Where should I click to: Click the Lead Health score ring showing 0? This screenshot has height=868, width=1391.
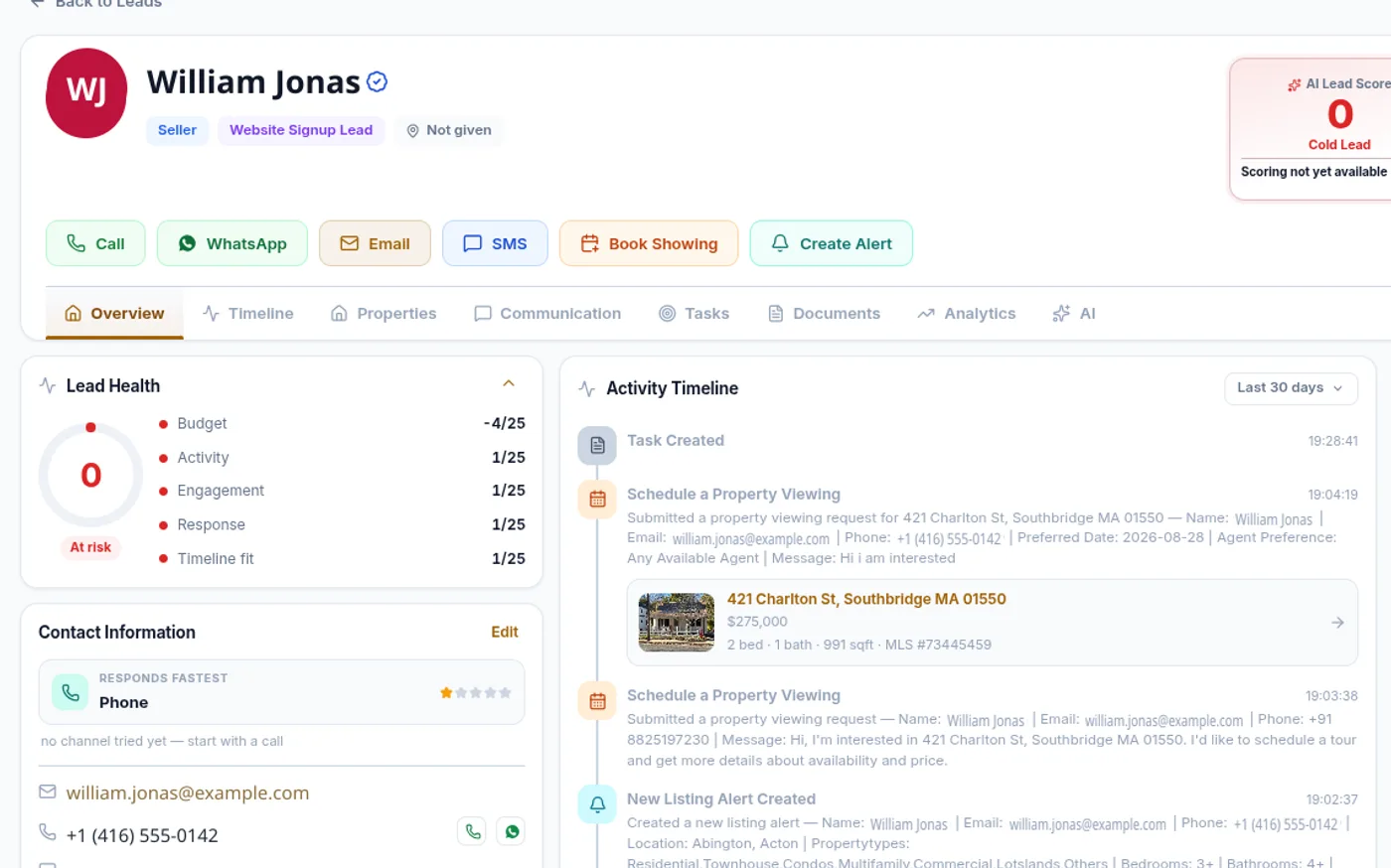(90, 475)
